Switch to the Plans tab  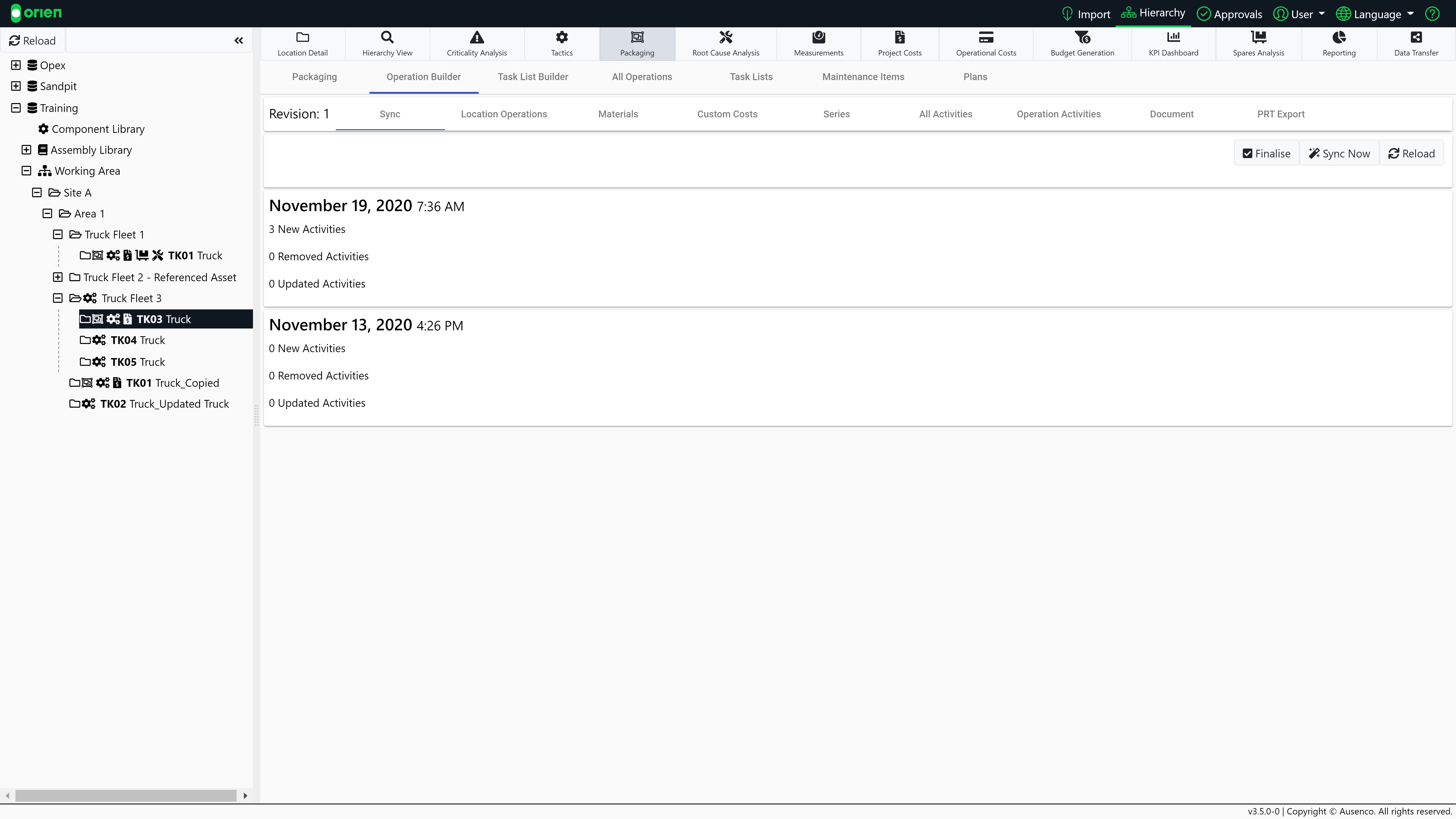click(975, 77)
